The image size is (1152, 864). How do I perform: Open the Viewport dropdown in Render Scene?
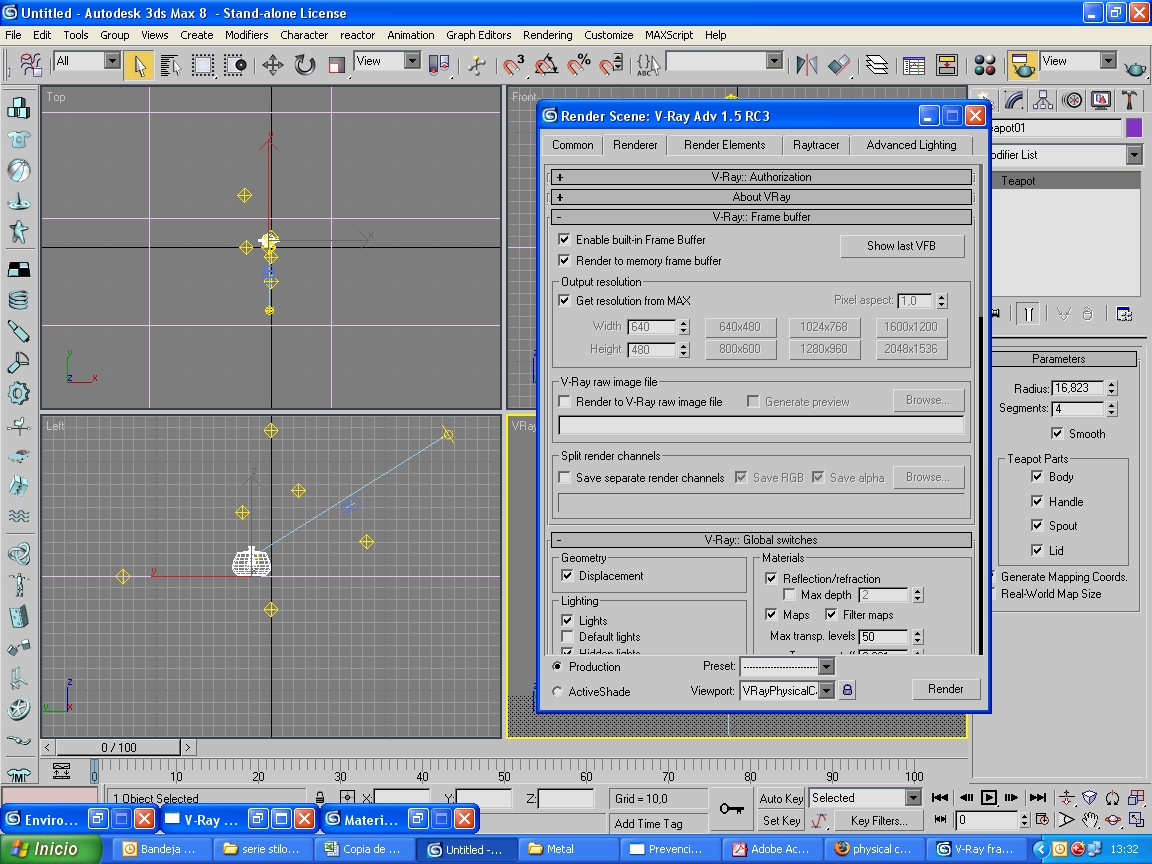826,691
